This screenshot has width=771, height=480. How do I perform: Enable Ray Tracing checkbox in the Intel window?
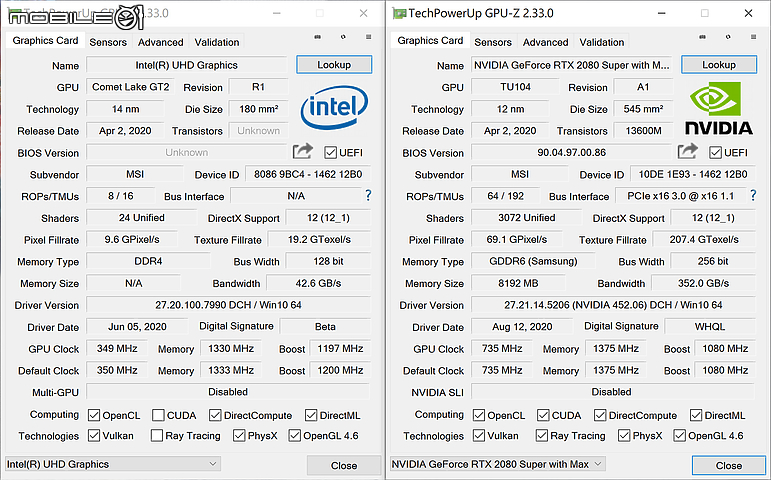pos(157,436)
